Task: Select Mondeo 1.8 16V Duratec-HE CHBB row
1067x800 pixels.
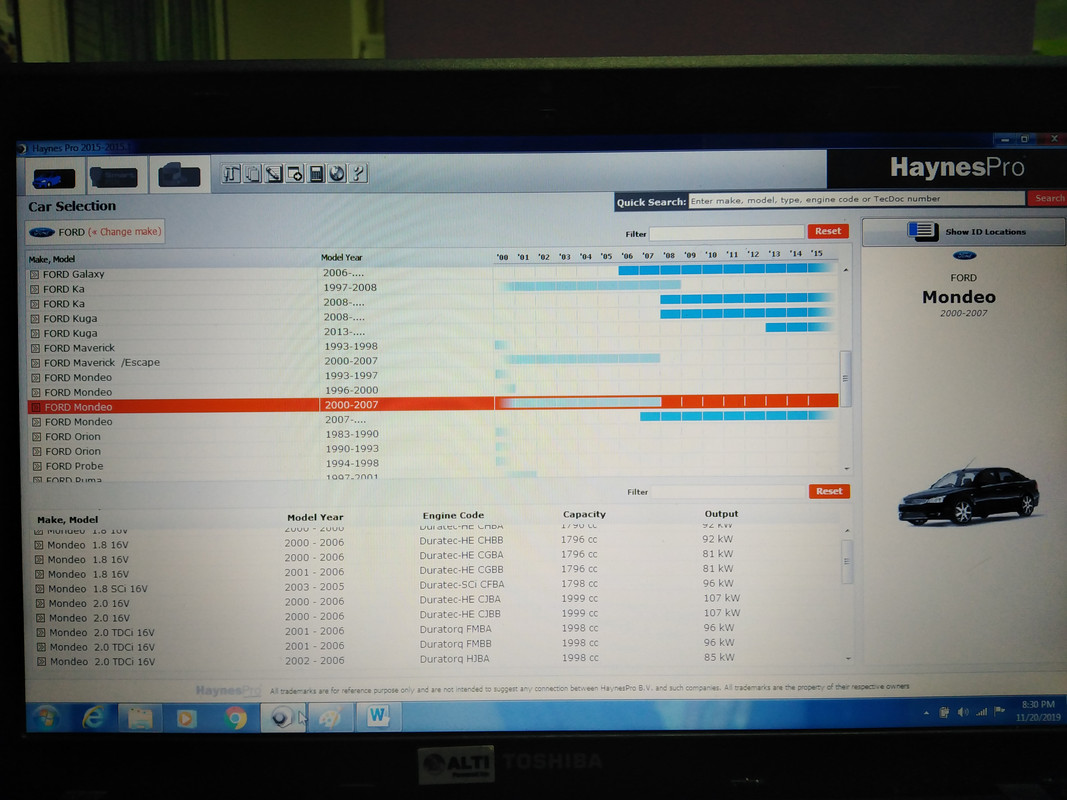Action: 436,543
